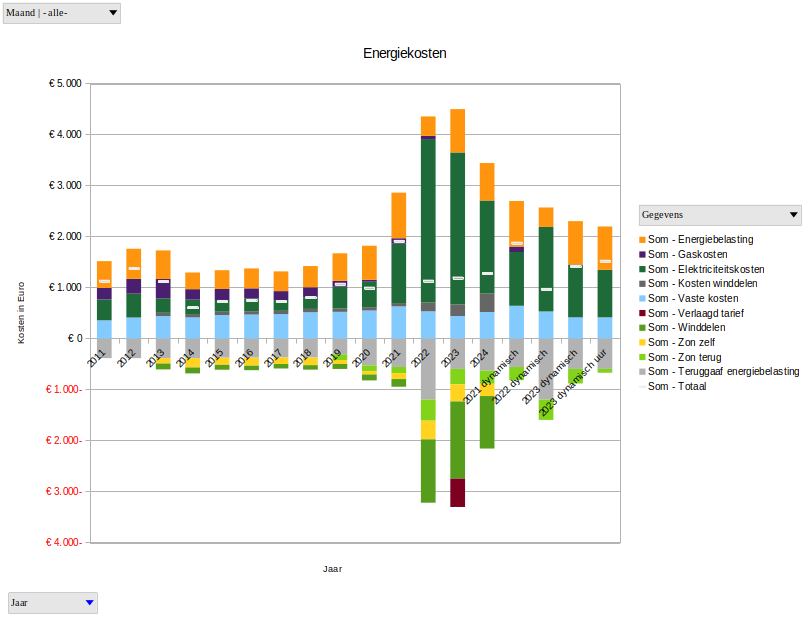The image size is (811, 617).
Task: Select the Elektriciteitskosten legend entry
Action: coord(706,269)
